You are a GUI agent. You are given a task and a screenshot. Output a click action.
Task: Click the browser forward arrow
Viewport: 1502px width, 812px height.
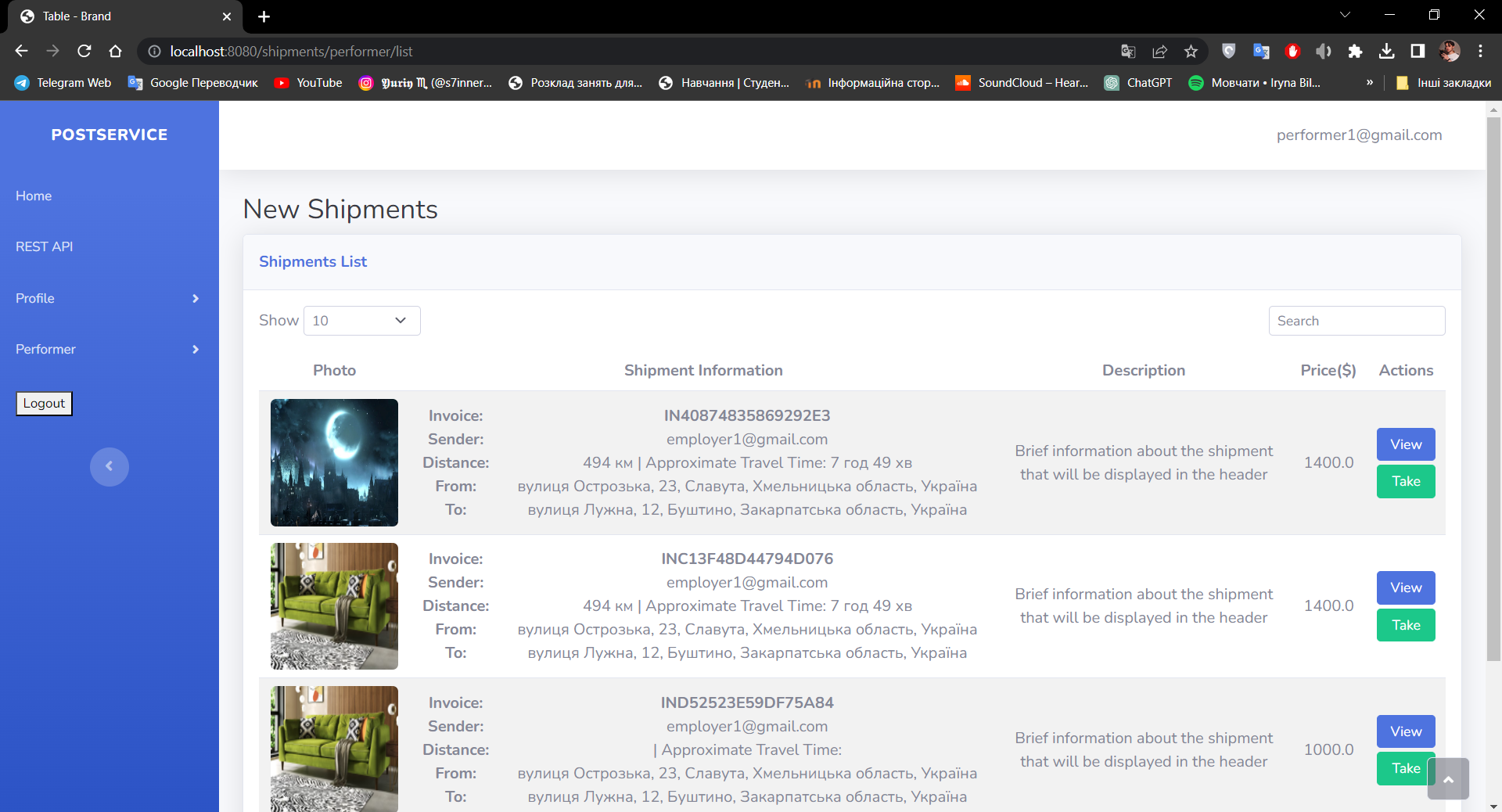coord(52,51)
